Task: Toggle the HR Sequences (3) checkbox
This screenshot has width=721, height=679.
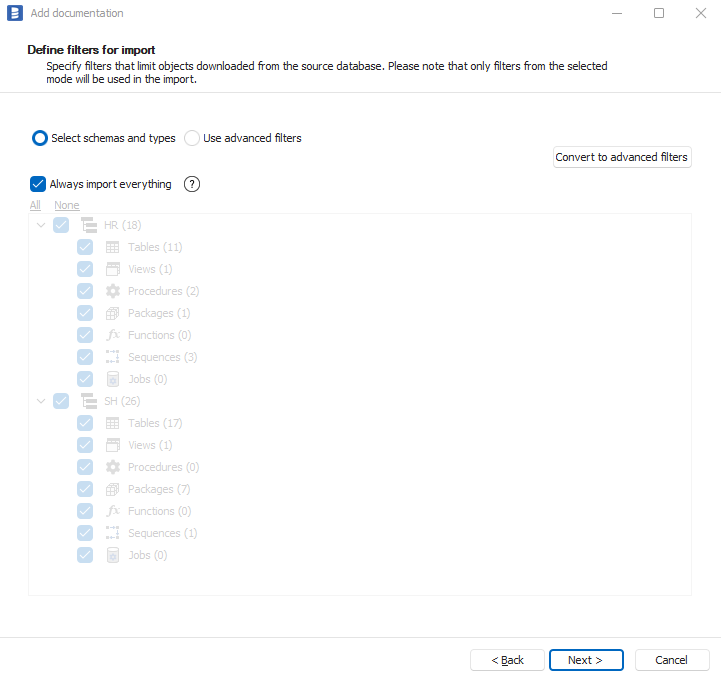Action: pos(85,357)
